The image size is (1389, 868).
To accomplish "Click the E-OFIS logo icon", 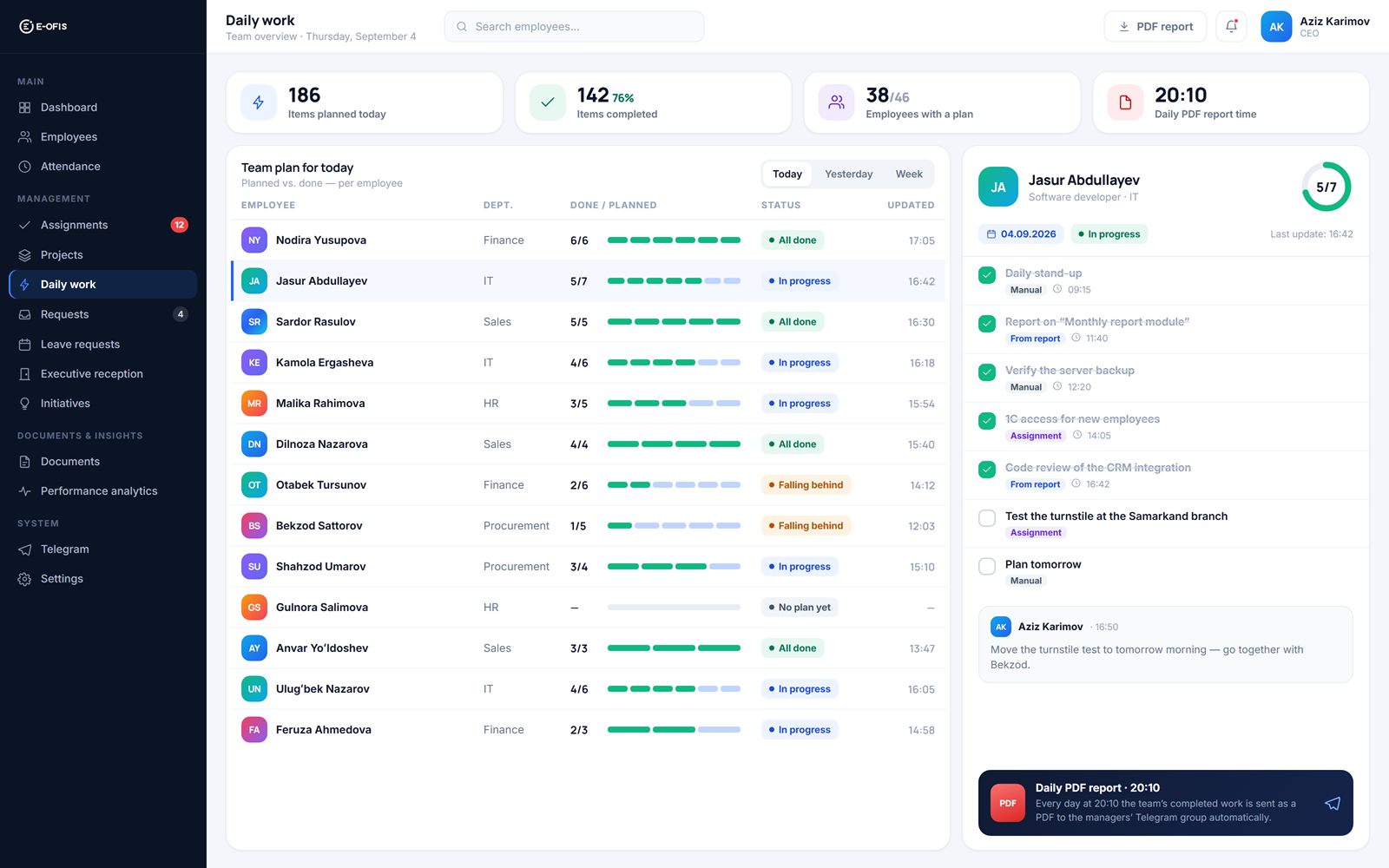I will coord(26,26).
